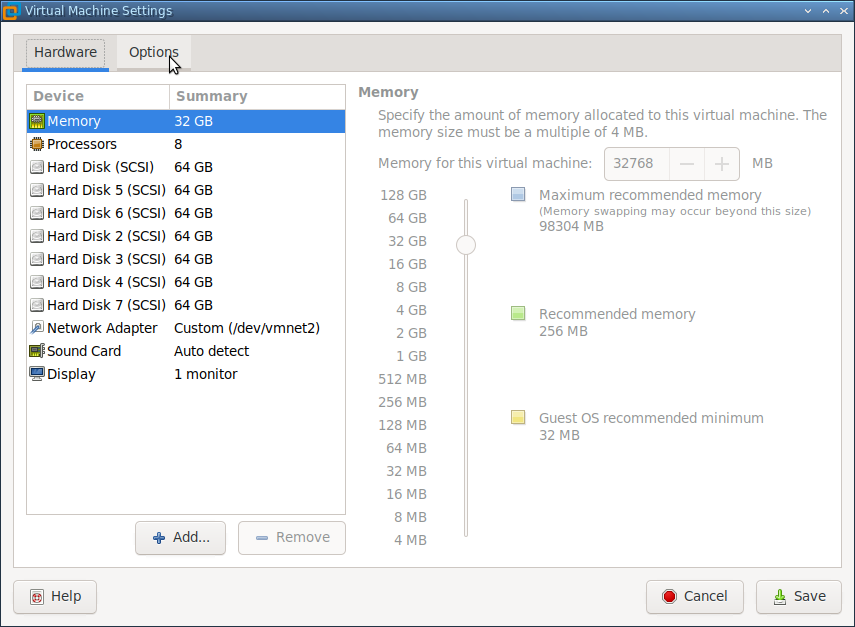This screenshot has height=627, width=855.
Task: Select Hard Disk 2 (SCSI) row
Action: coord(105,236)
